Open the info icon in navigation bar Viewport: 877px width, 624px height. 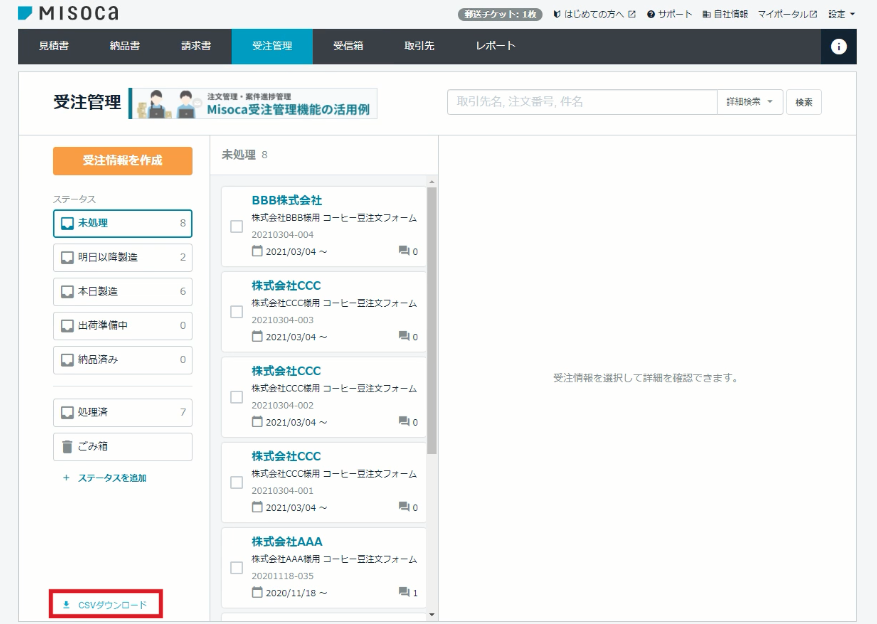point(838,46)
